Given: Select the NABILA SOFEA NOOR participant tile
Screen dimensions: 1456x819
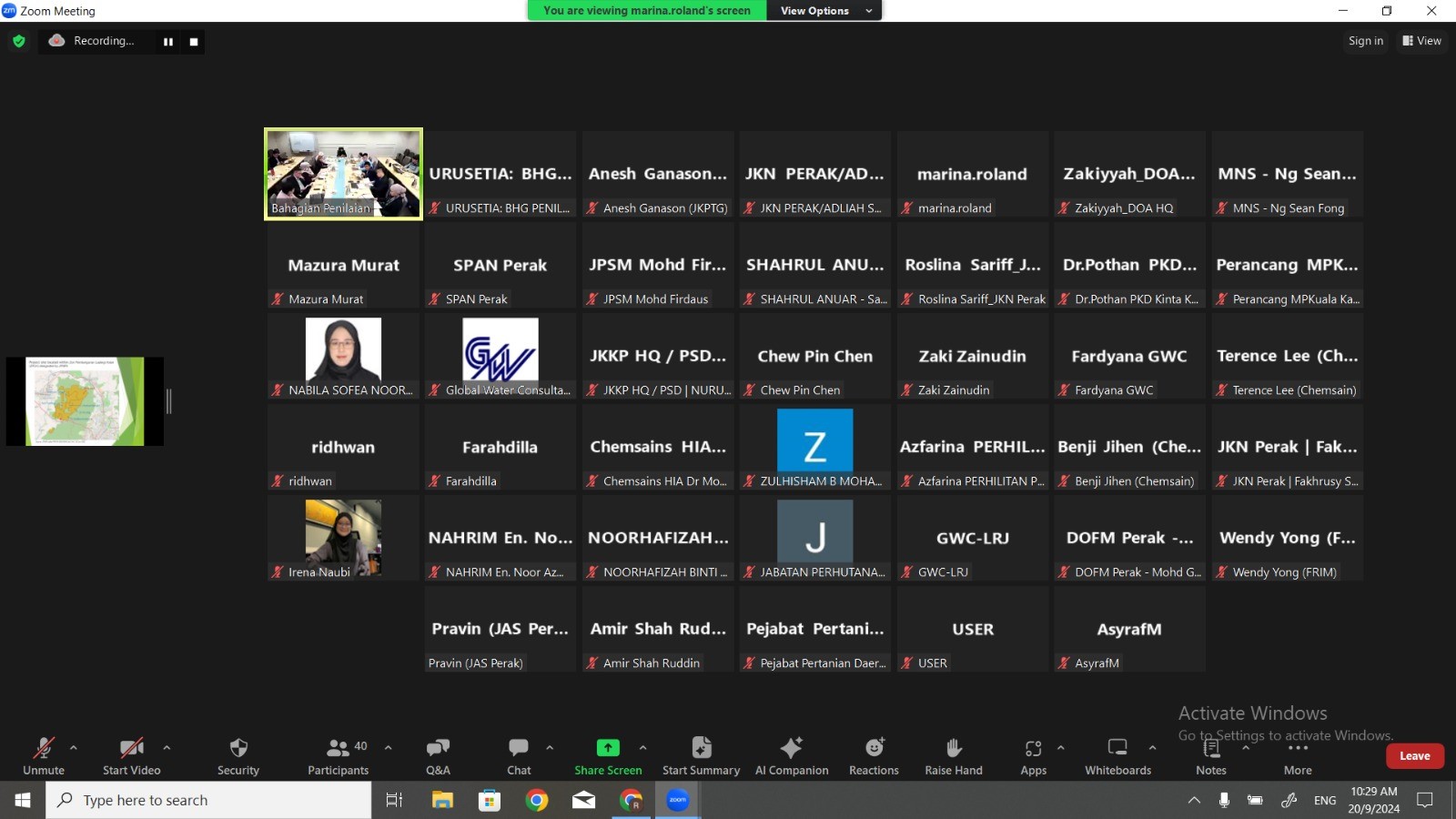Looking at the screenshot, I should (343, 356).
